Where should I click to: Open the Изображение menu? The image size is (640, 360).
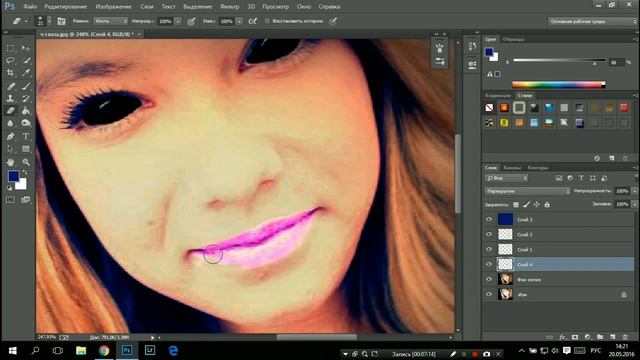[113, 7]
